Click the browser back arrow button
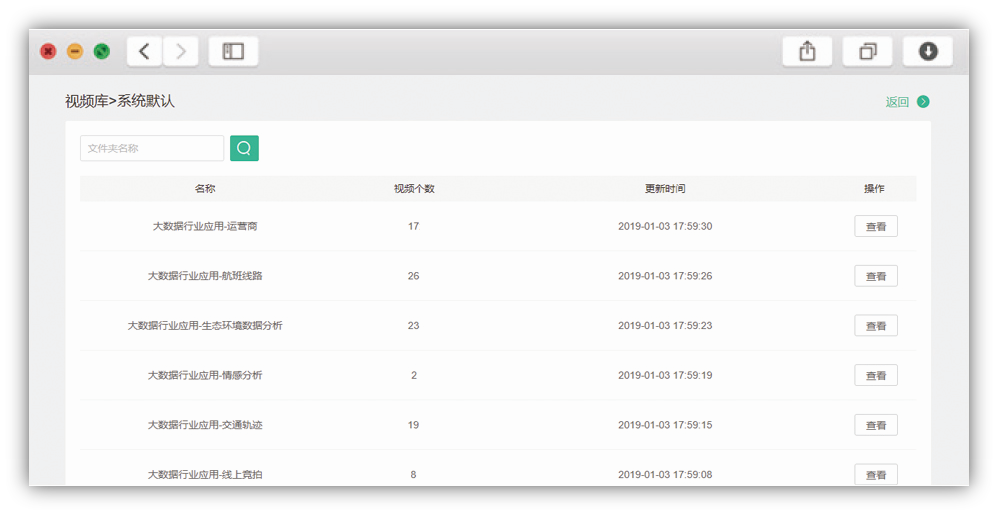The width and height of the screenshot is (997, 515). 145,52
